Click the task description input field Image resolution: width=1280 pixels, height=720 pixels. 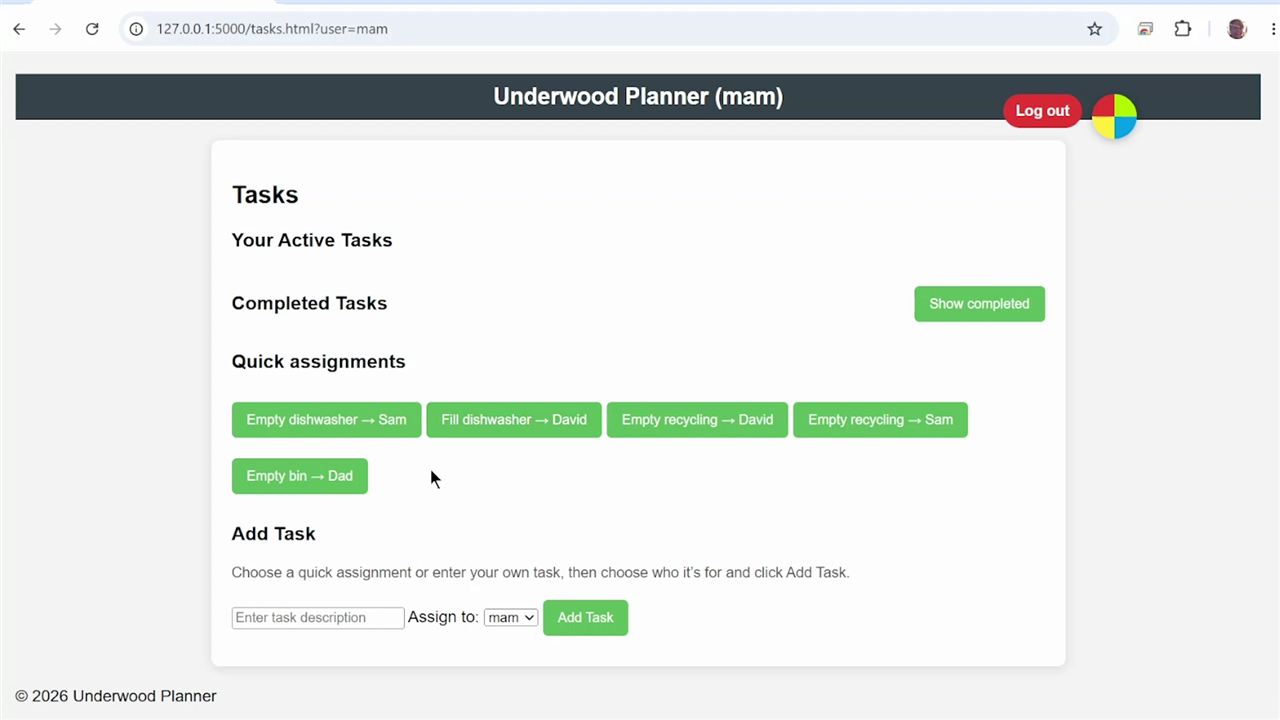pyautogui.click(x=318, y=618)
